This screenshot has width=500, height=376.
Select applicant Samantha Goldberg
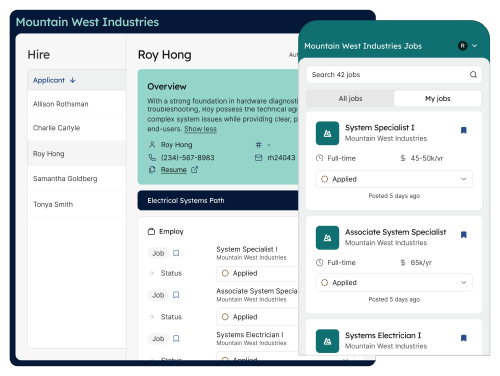click(x=77, y=179)
